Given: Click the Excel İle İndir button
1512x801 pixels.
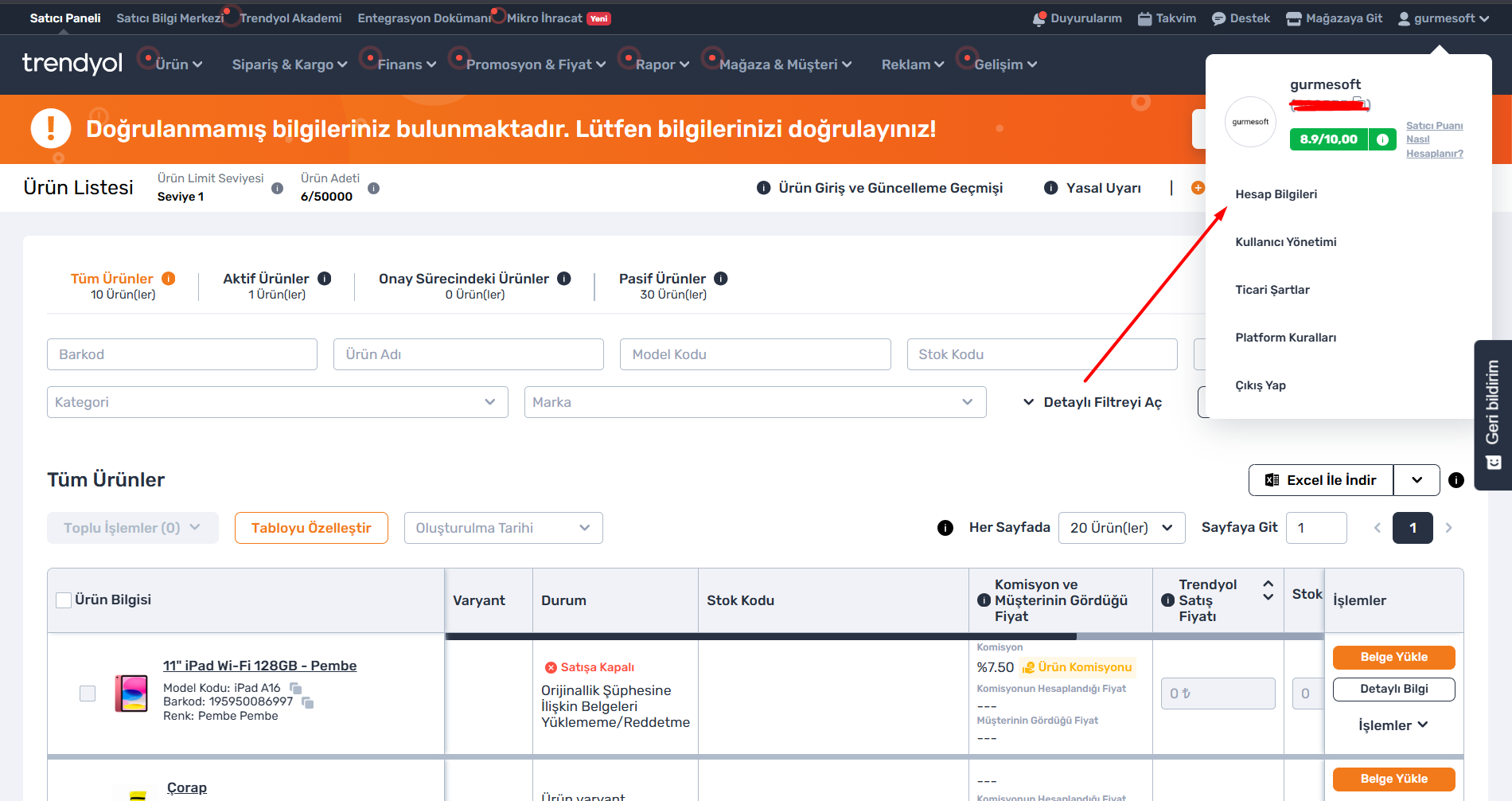Looking at the screenshot, I should click(x=1321, y=480).
